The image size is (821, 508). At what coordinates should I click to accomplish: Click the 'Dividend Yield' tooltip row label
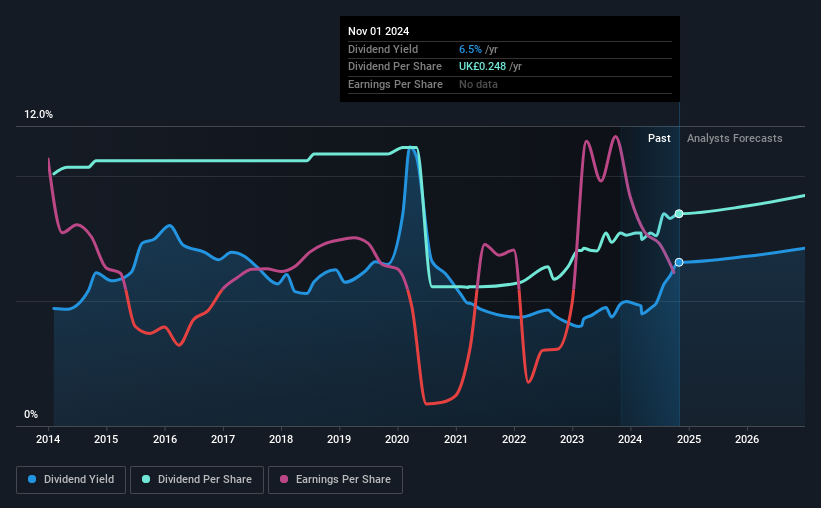point(383,49)
